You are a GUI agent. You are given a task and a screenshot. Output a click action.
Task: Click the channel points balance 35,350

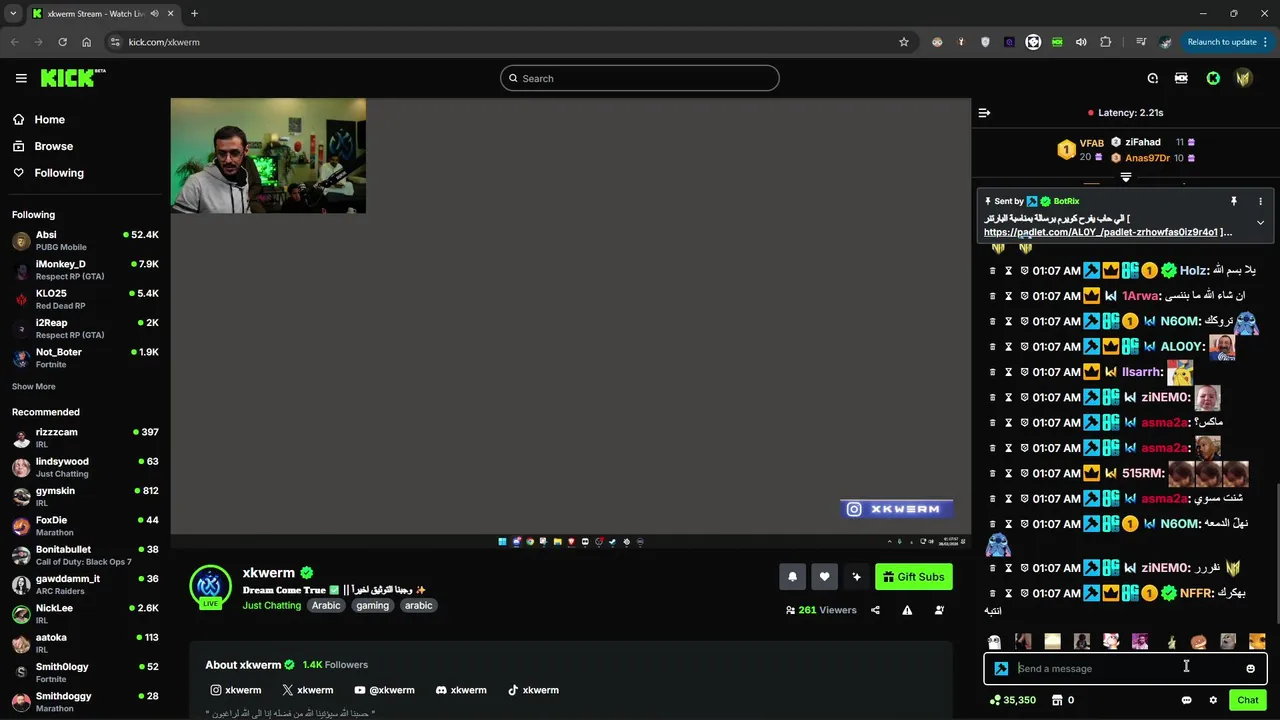tap(1012, 700)
